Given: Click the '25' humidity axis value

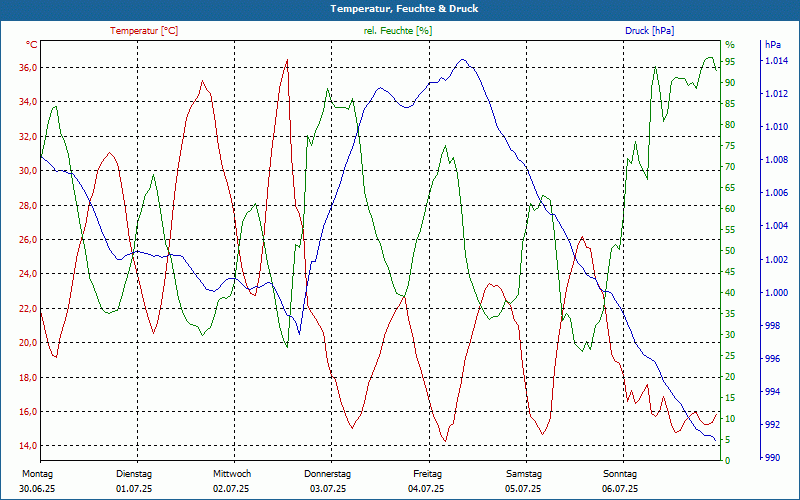Looking at the screenshot, I should (730, 356).
